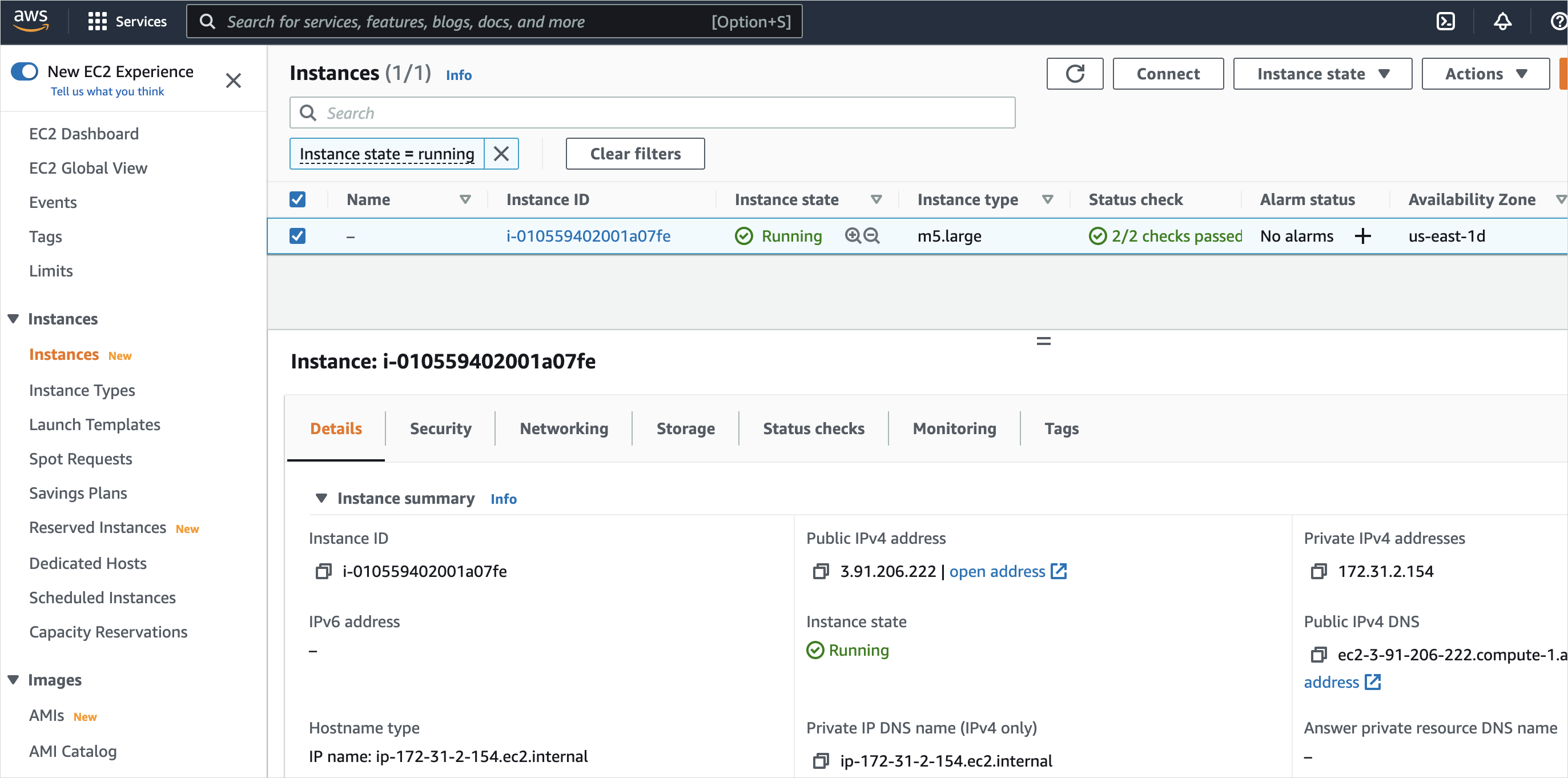Remove the Instance state = running filter
This screenshot has height=778, width=1568.
pos(501,154)
